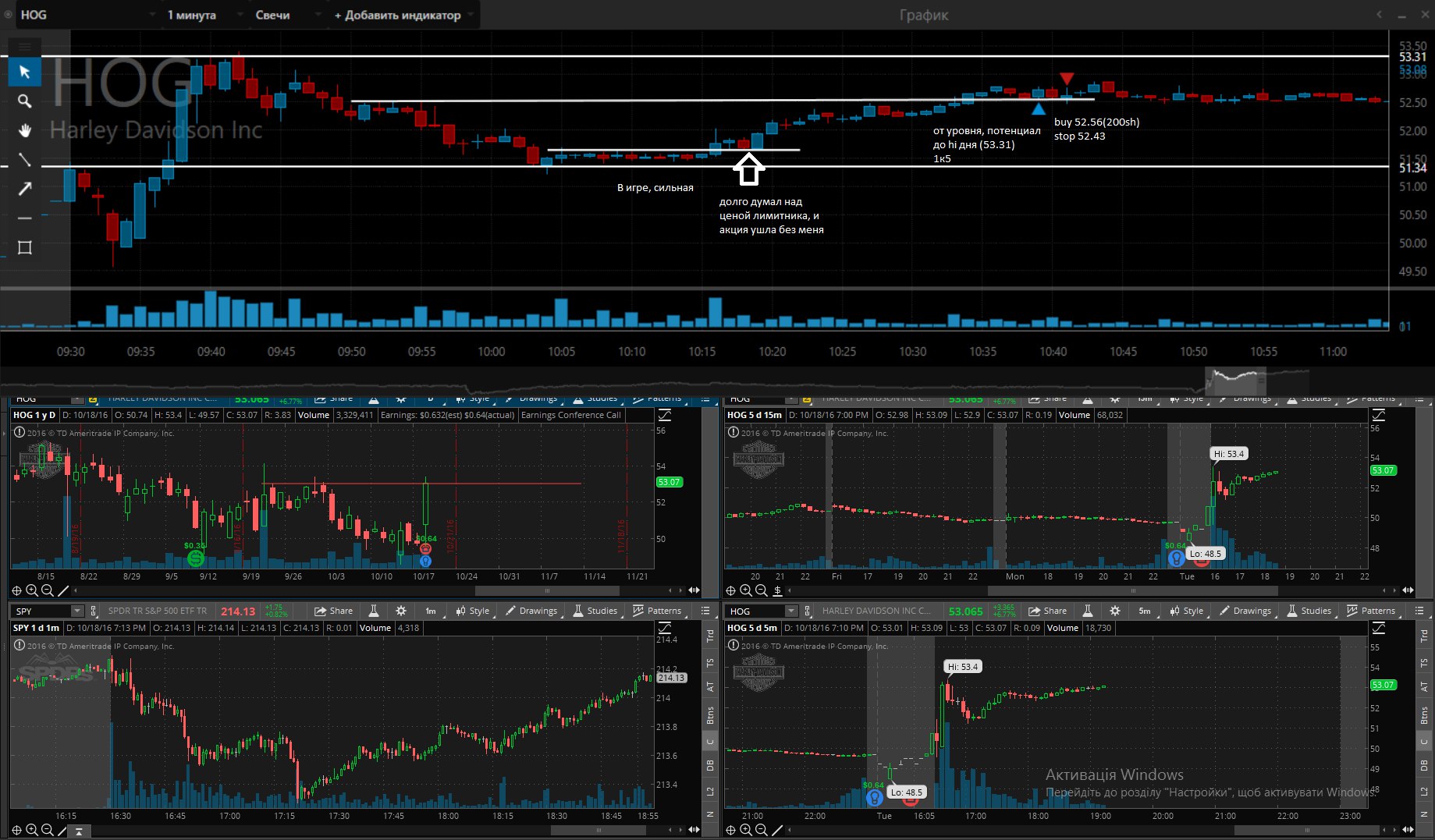This screenshot has height=840, width=1435.
Task: Open the Trd side tab of SPY chart
Action: 710,636
